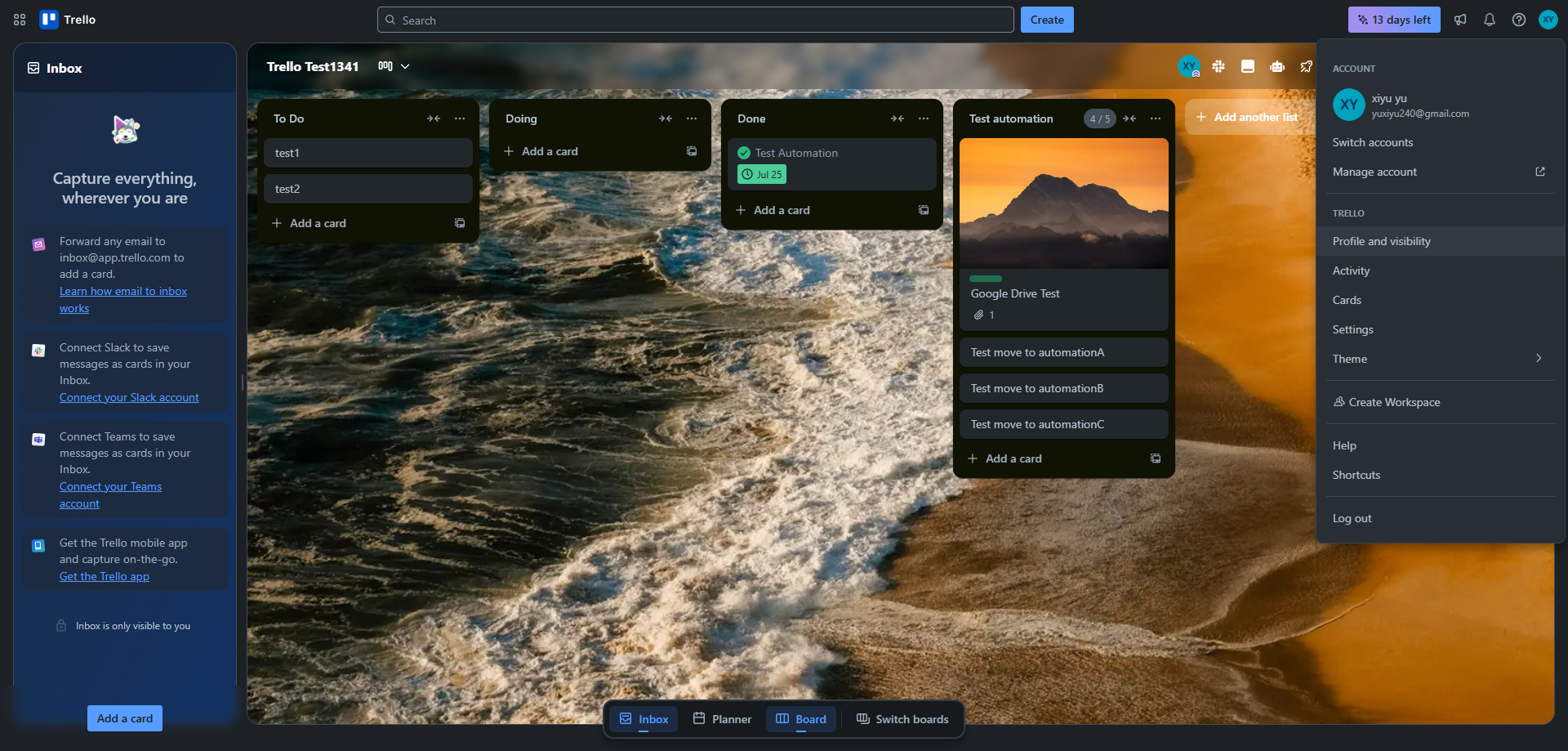Toggle the Planner panel in bottom bar

coord(722,719)
